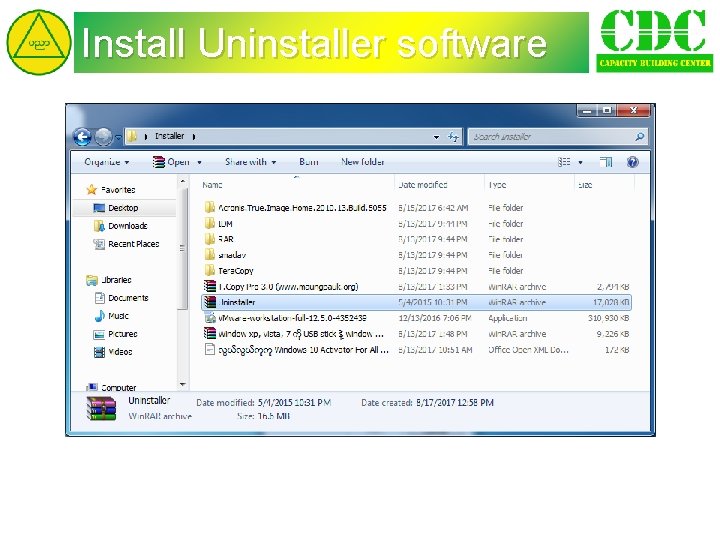
Task: Select the smadav folder icon
Action: point(210,255)
